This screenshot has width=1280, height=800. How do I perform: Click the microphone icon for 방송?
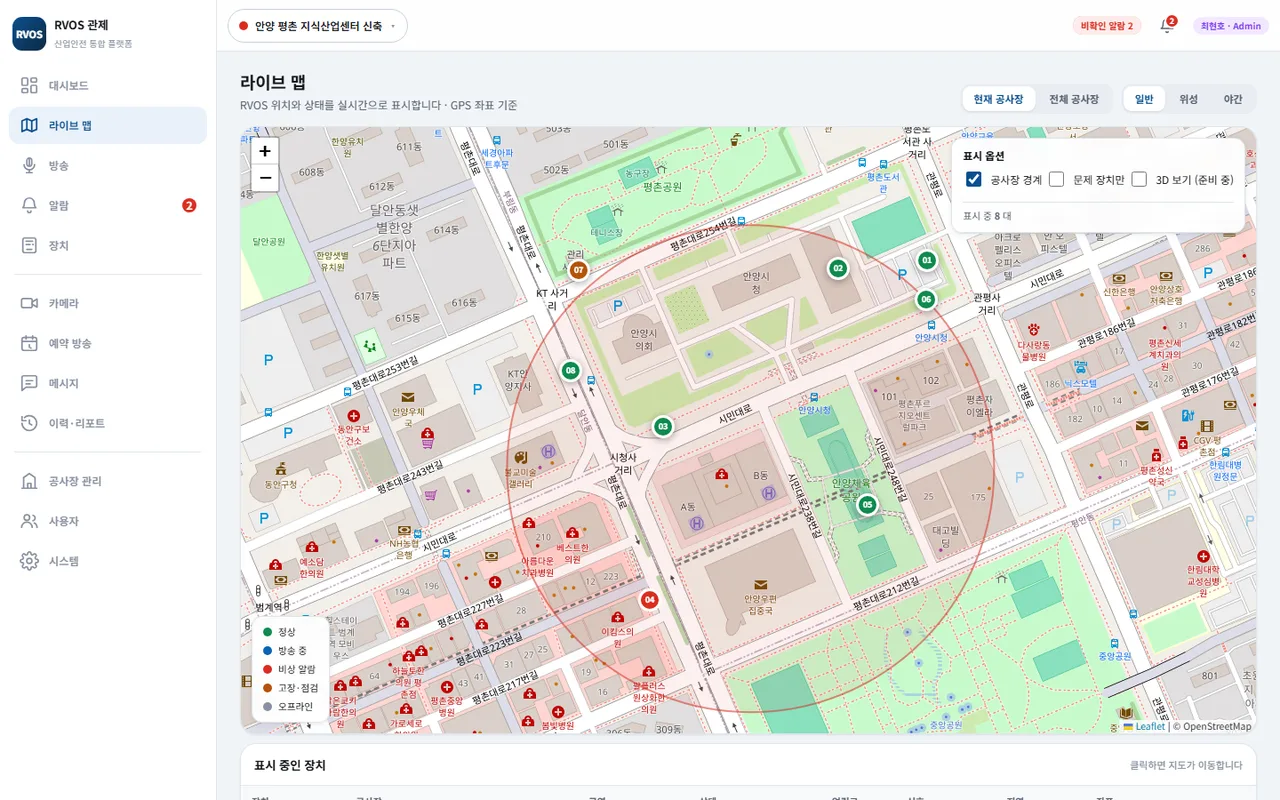coord(29,165)
